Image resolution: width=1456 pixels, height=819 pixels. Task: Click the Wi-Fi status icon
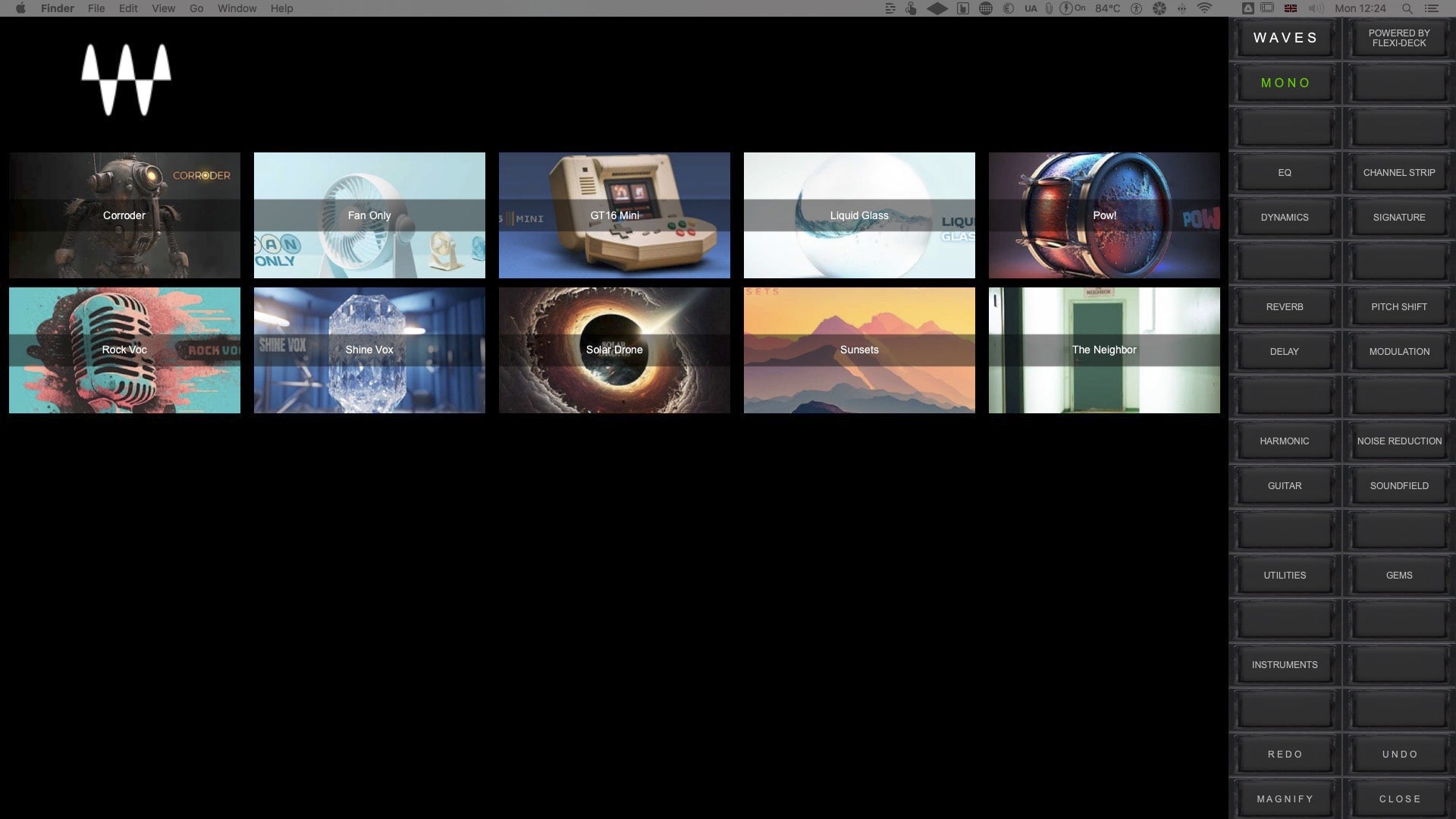click(x=1204, y=8)
